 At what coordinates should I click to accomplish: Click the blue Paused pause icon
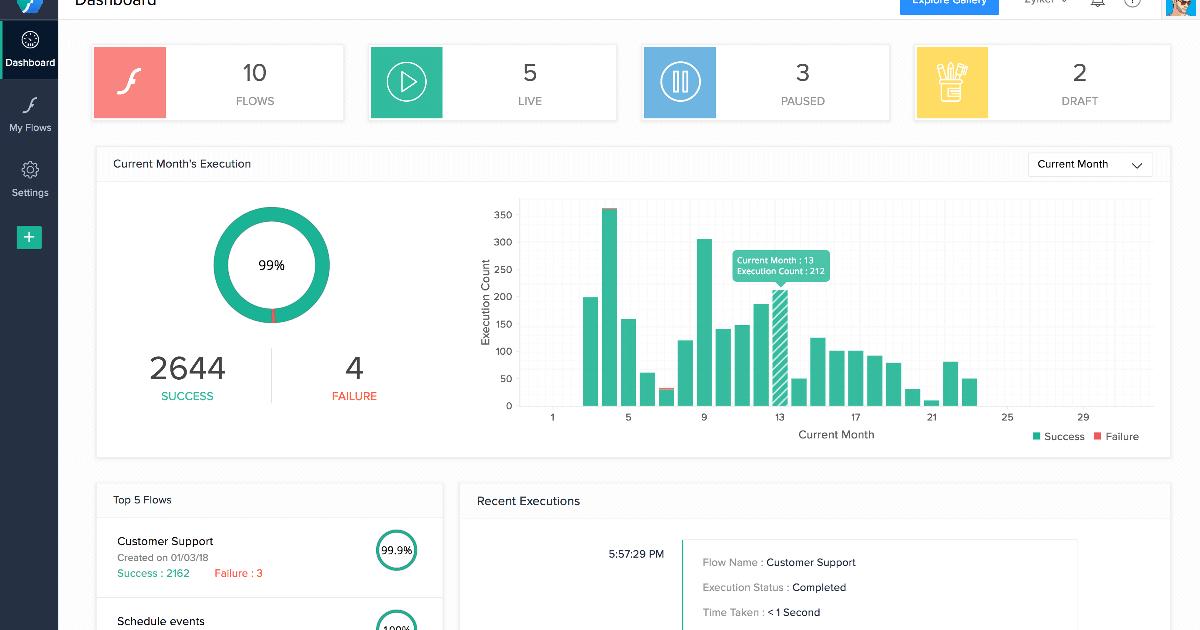[x=680, y=82]
